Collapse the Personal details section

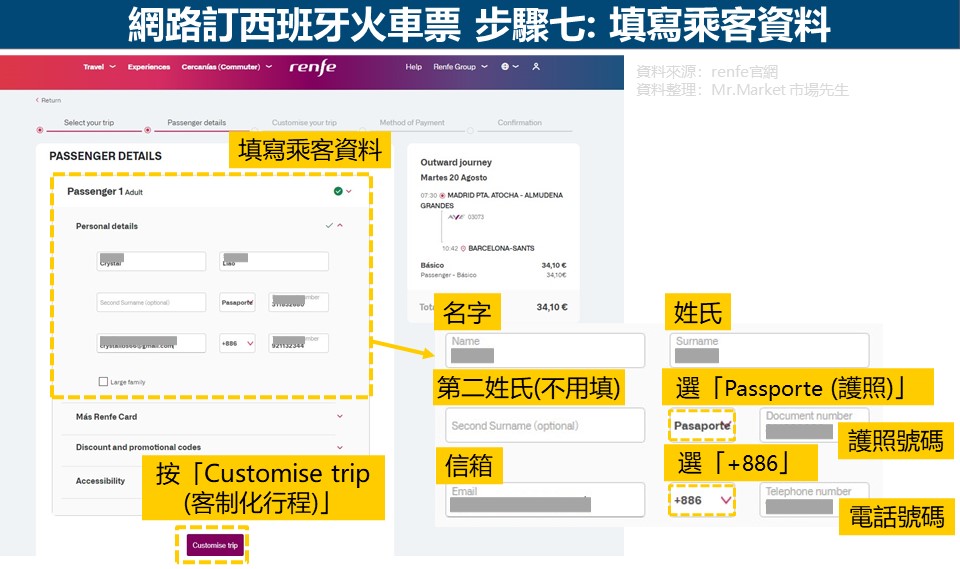point(340,225)
